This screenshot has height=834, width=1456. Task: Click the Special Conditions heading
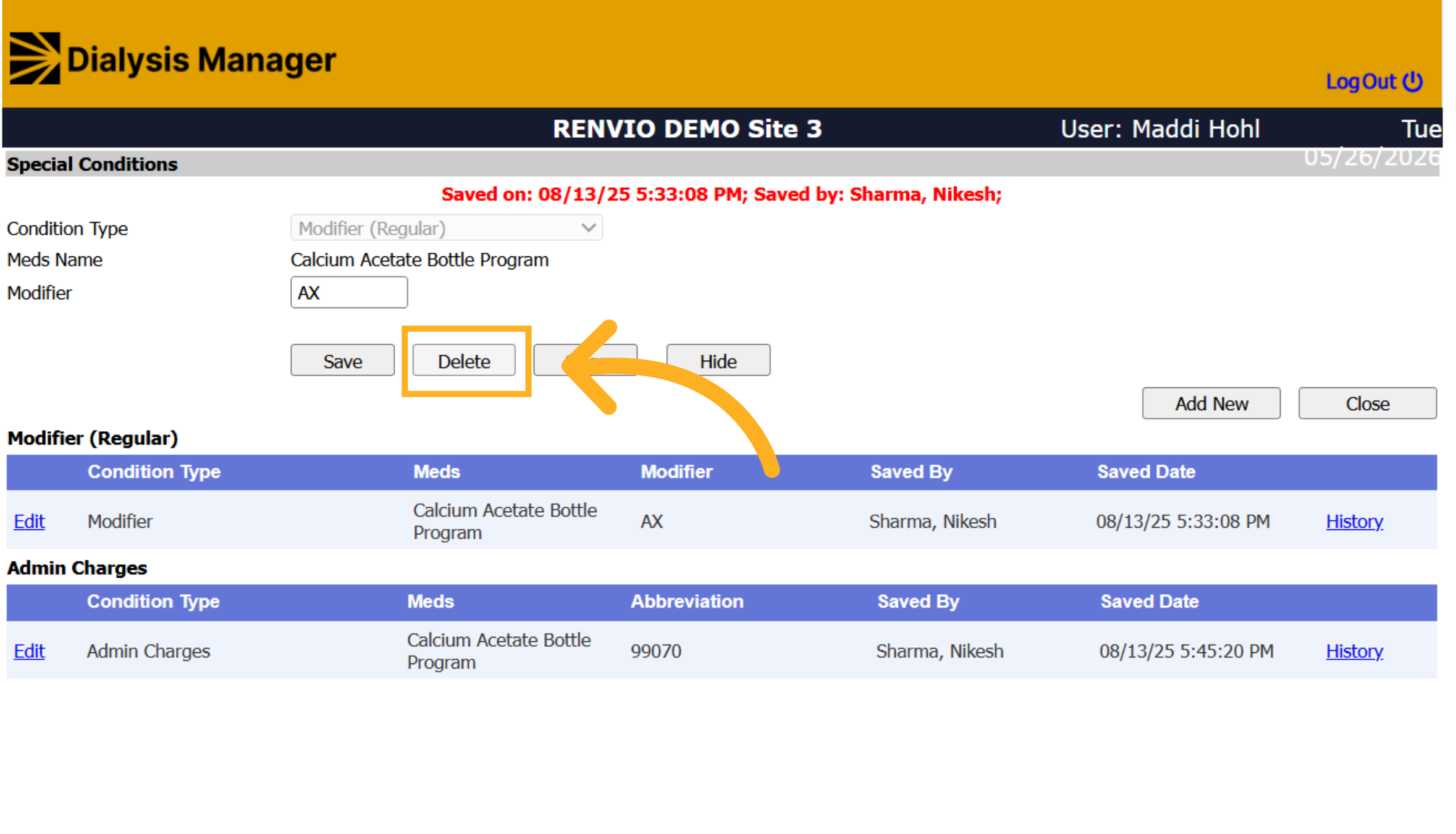click(92, 164)
